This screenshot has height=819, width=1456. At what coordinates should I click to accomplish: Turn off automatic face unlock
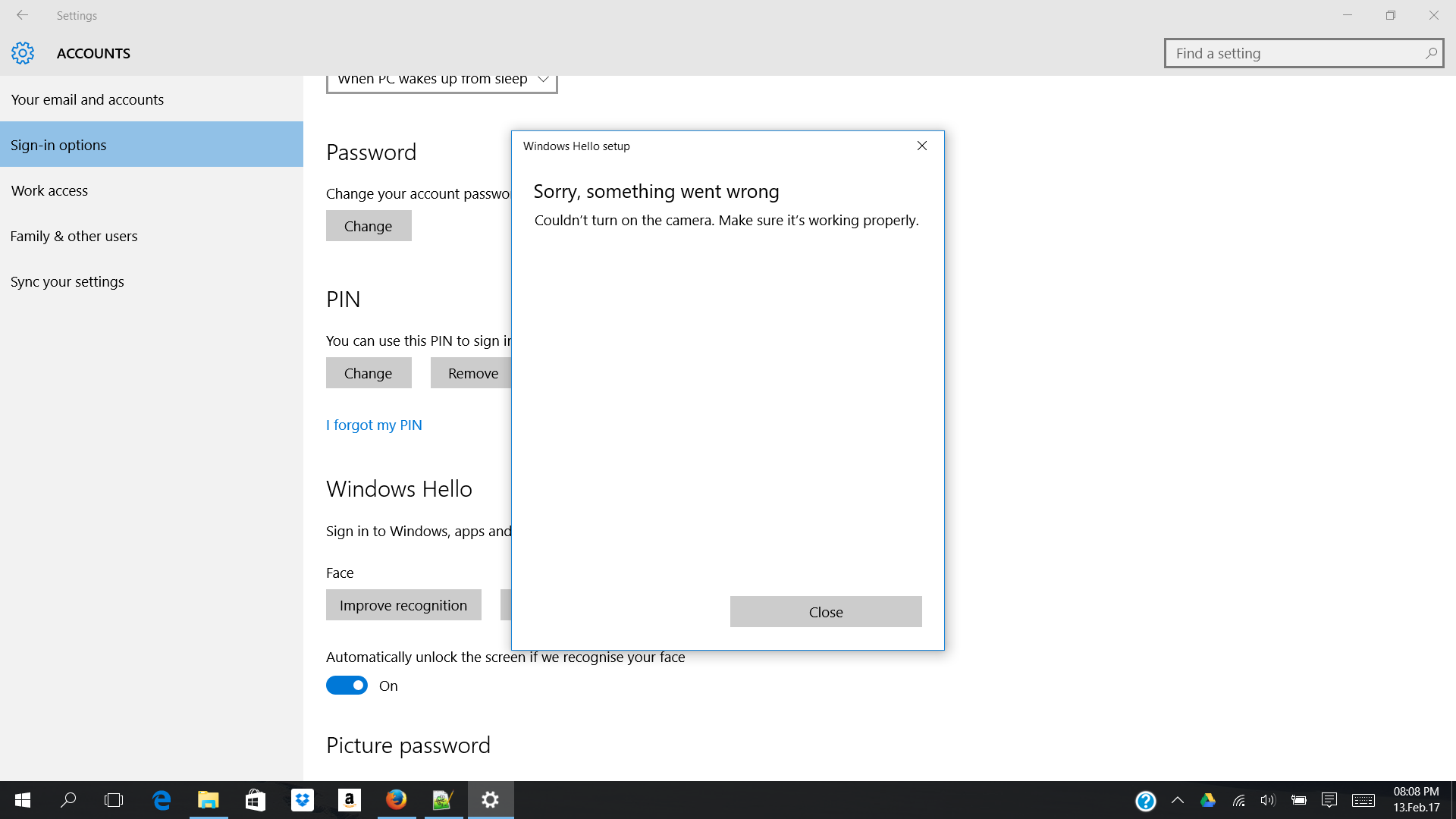click(x=347, y=685)
